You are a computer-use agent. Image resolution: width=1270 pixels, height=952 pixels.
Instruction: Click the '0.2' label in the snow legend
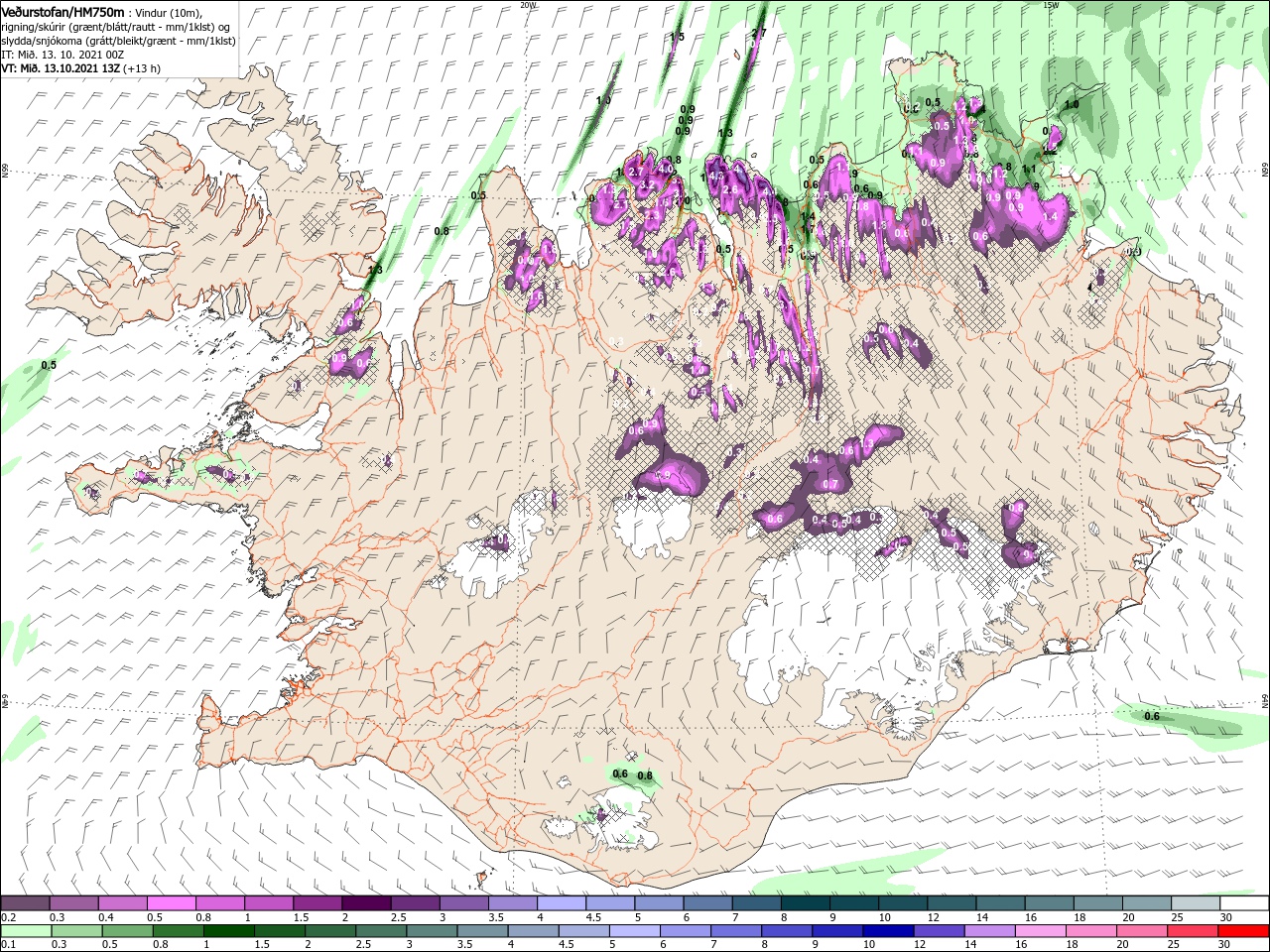click(x=8, y=917)
